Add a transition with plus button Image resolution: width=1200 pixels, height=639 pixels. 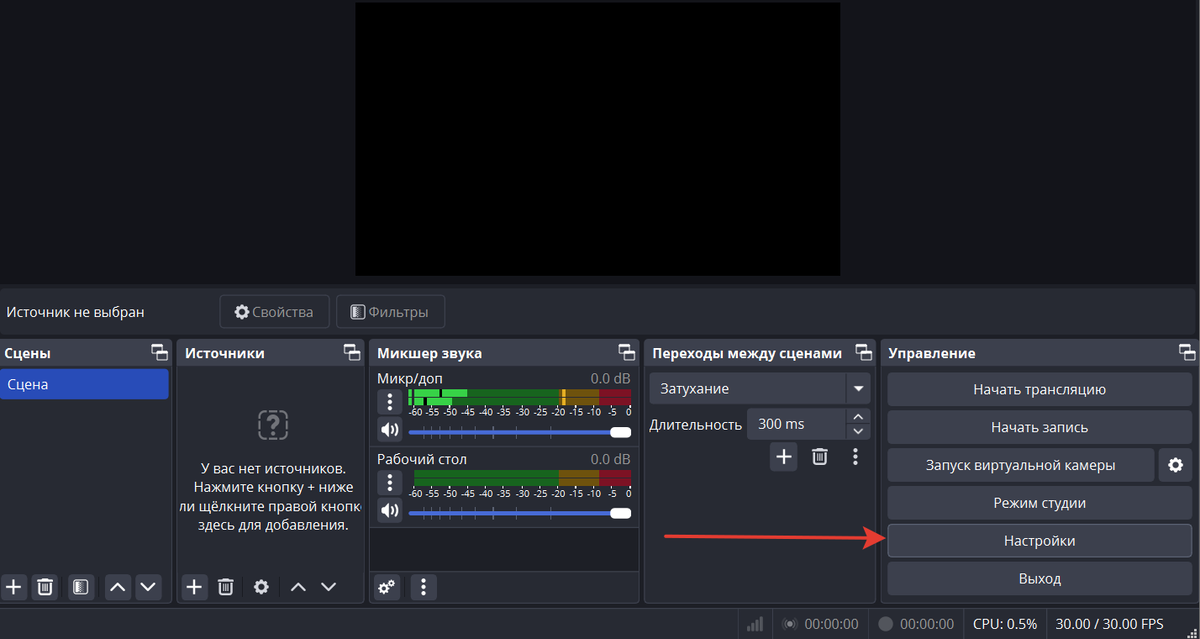click(x=783, y=457)
